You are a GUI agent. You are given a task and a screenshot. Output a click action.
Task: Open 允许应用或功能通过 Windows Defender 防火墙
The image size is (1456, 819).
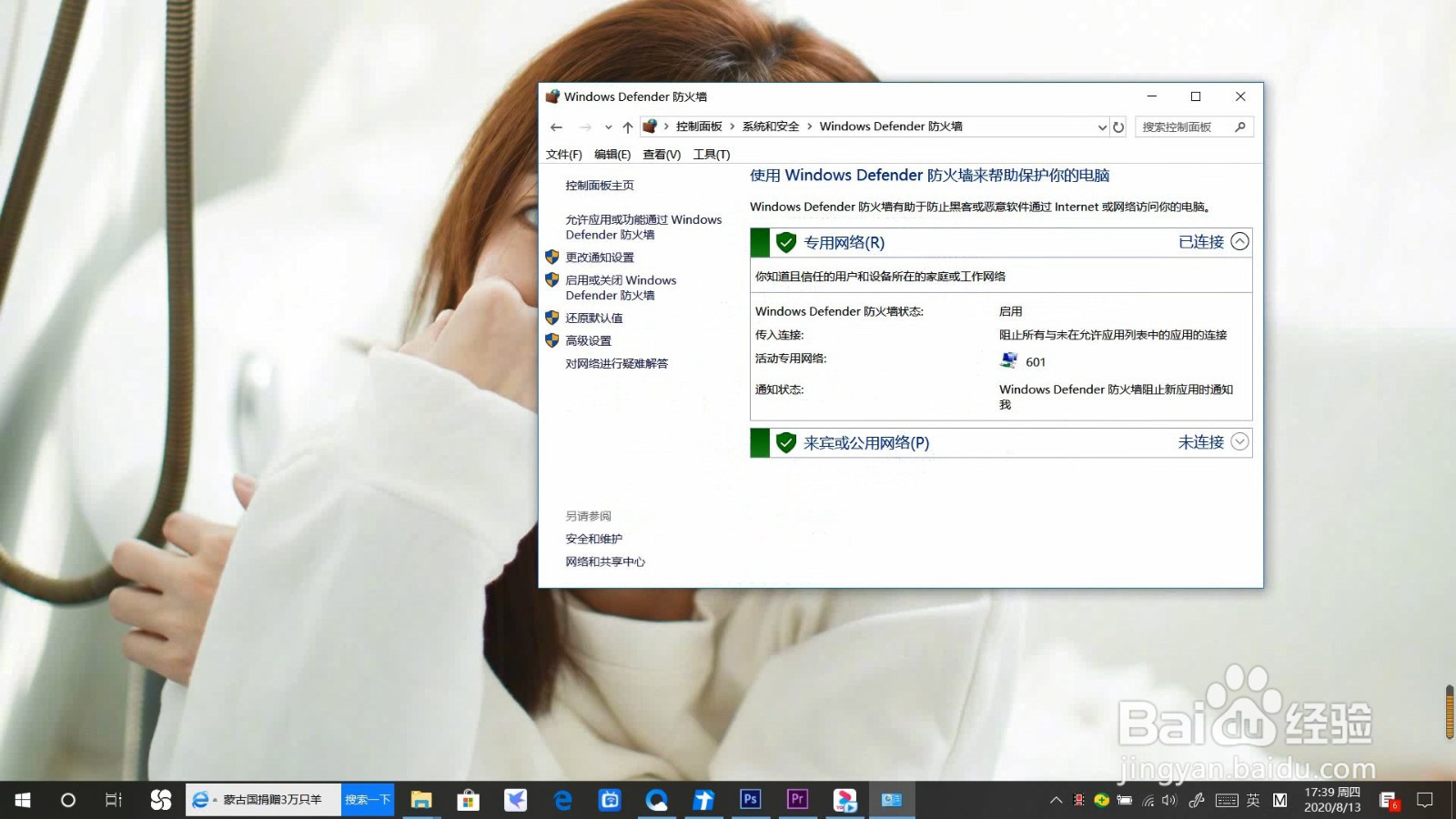[643, 227]
